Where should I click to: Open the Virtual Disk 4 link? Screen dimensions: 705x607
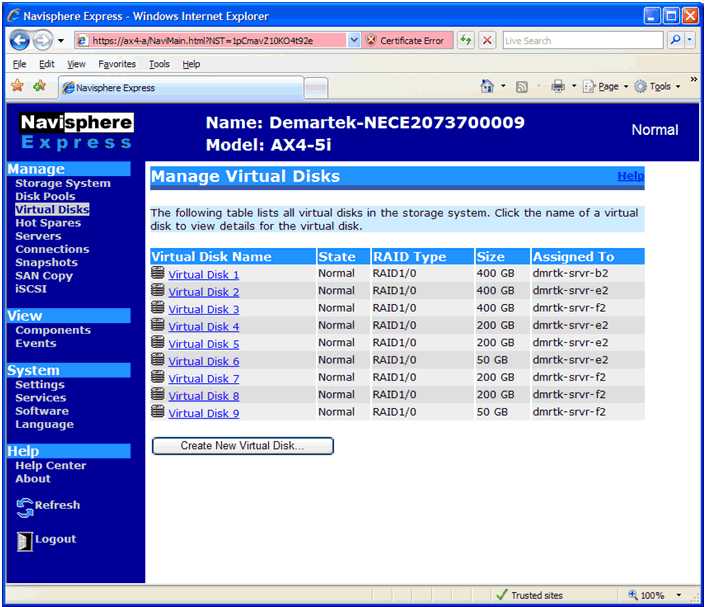pos(204,327)
